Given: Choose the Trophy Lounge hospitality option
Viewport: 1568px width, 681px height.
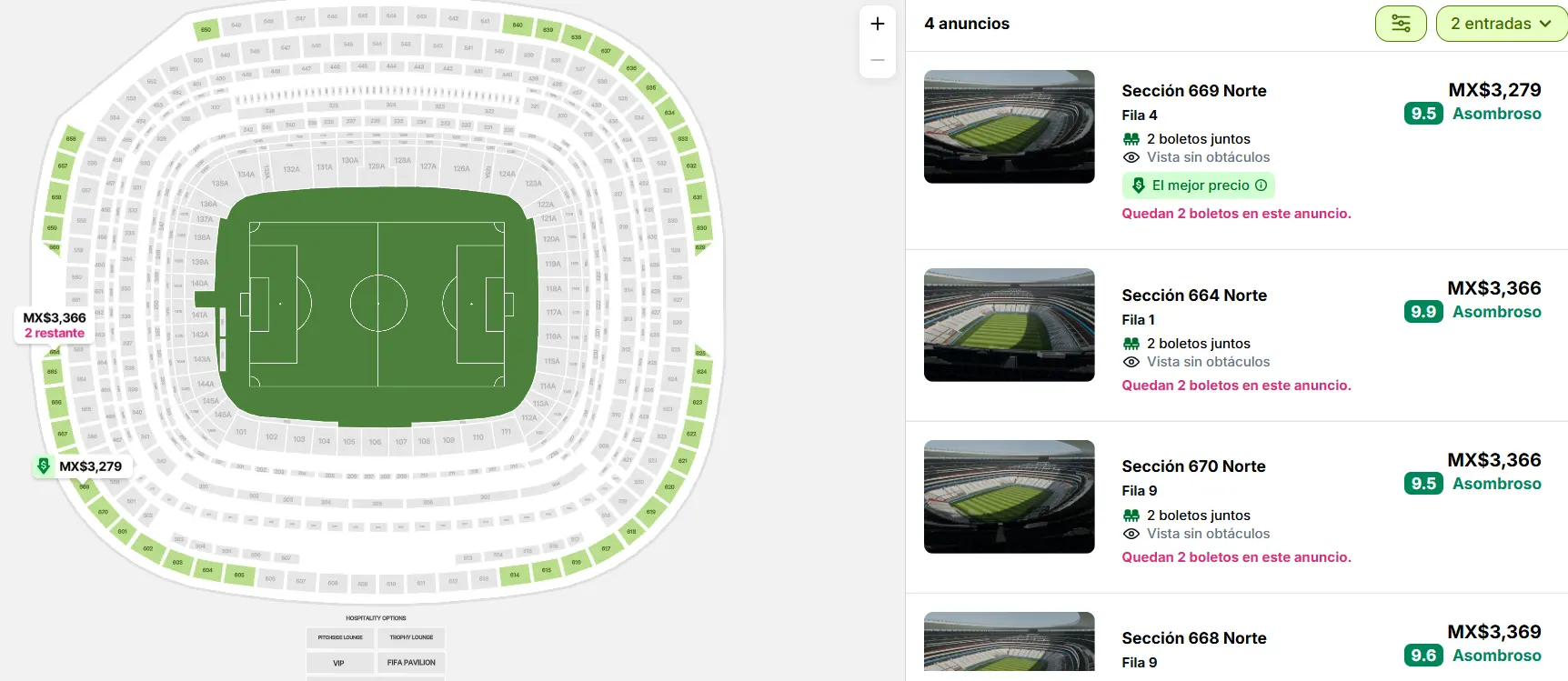Looking at the screenshot, I should [x=411, y=637].
